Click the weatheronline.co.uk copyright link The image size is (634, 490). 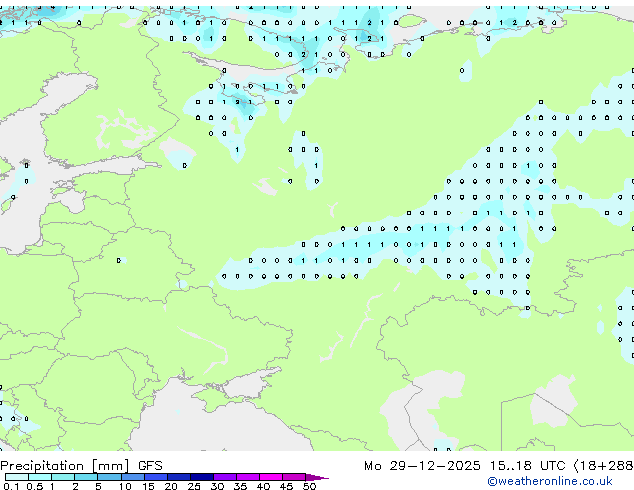[550, 481]
